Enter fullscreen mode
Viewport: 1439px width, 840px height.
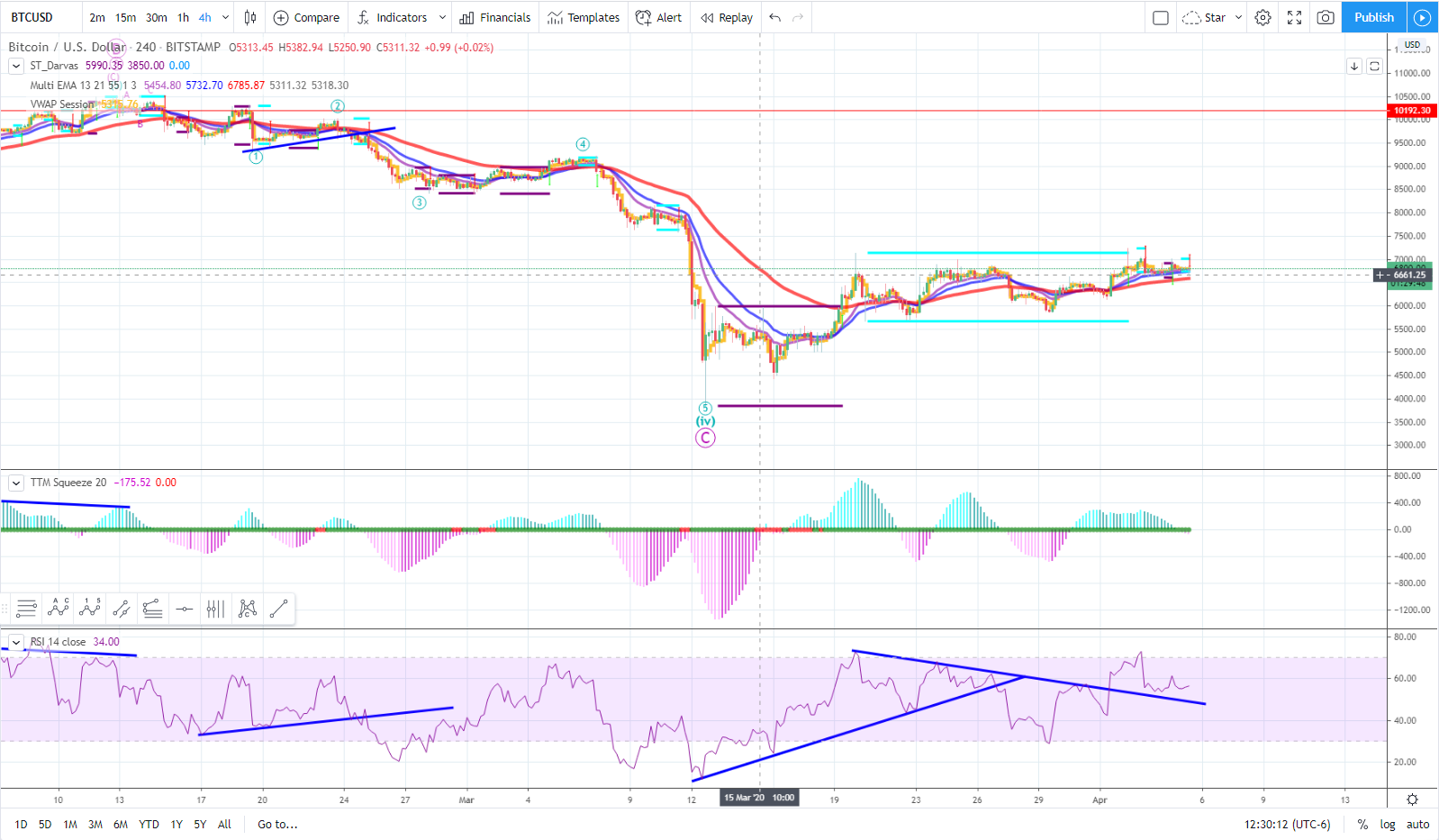tap(1295, 17)
